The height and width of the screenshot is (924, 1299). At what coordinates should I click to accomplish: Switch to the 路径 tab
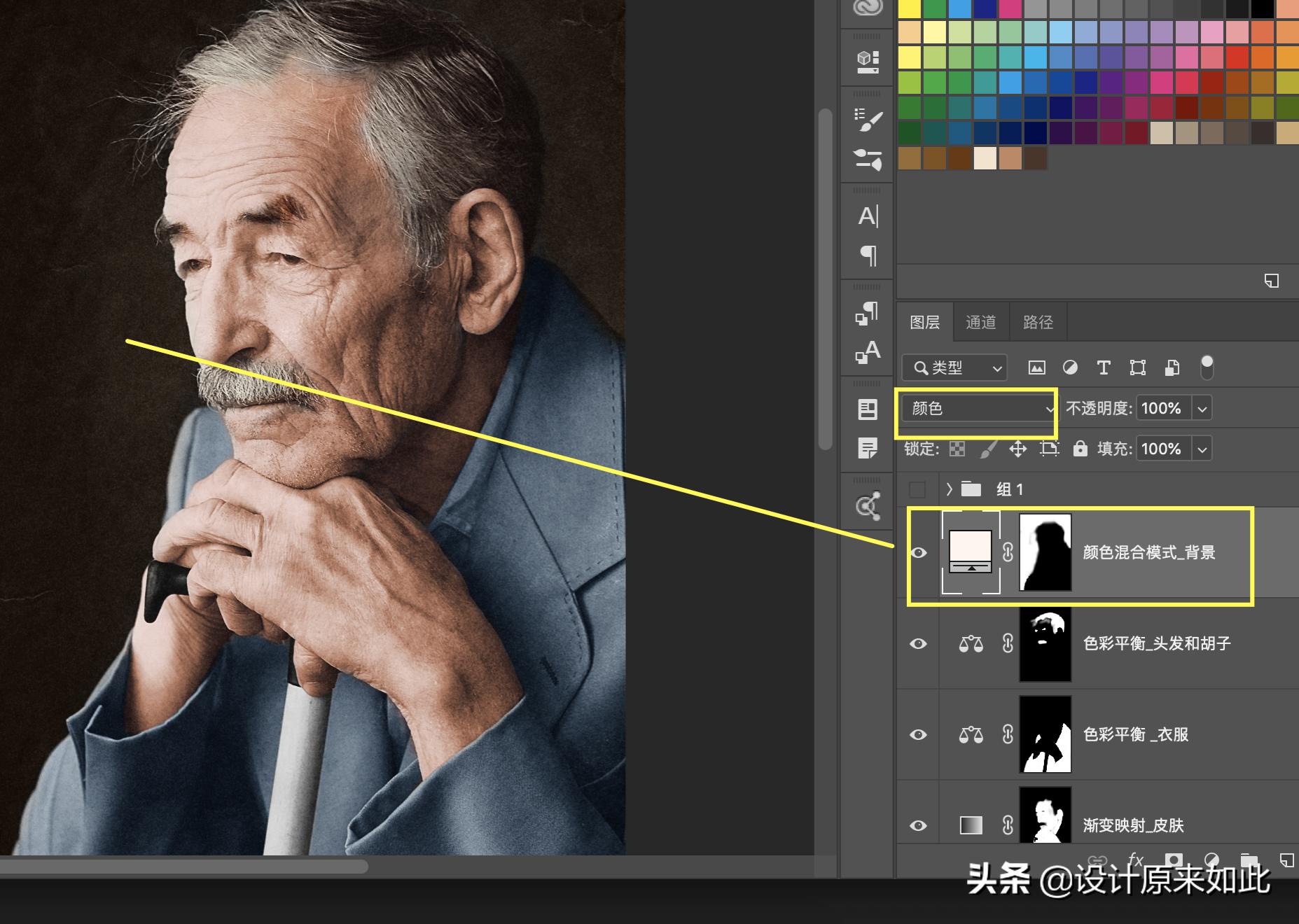(1038, 322)
